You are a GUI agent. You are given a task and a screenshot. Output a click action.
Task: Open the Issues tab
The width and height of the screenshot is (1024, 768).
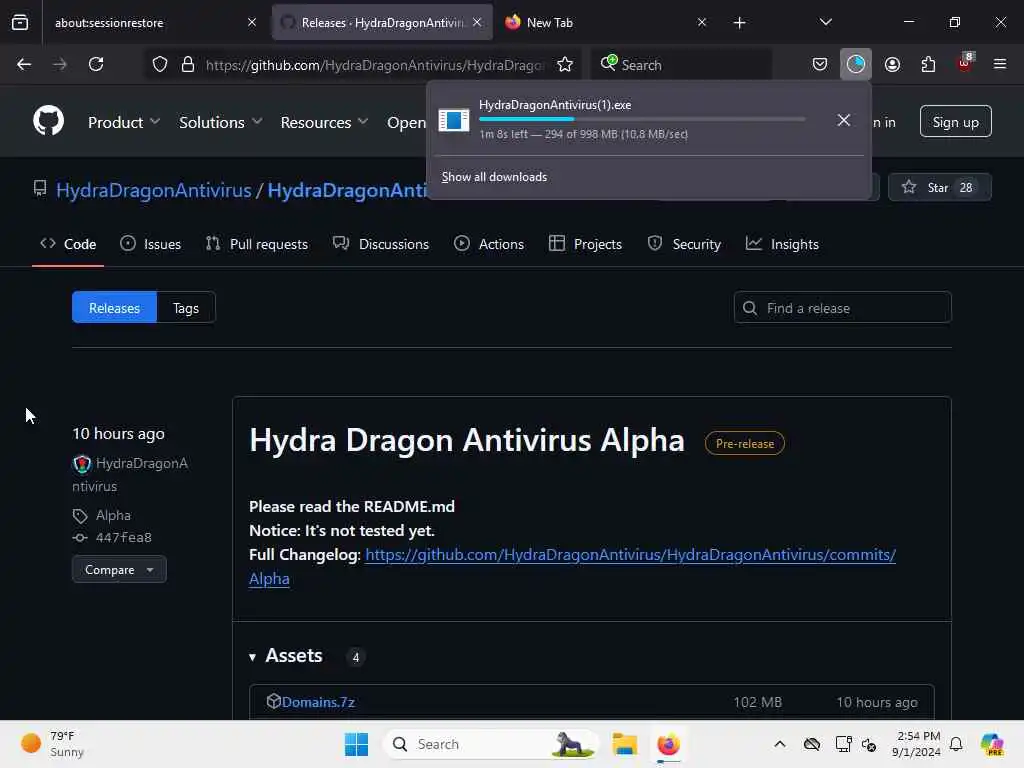[150, 244]
